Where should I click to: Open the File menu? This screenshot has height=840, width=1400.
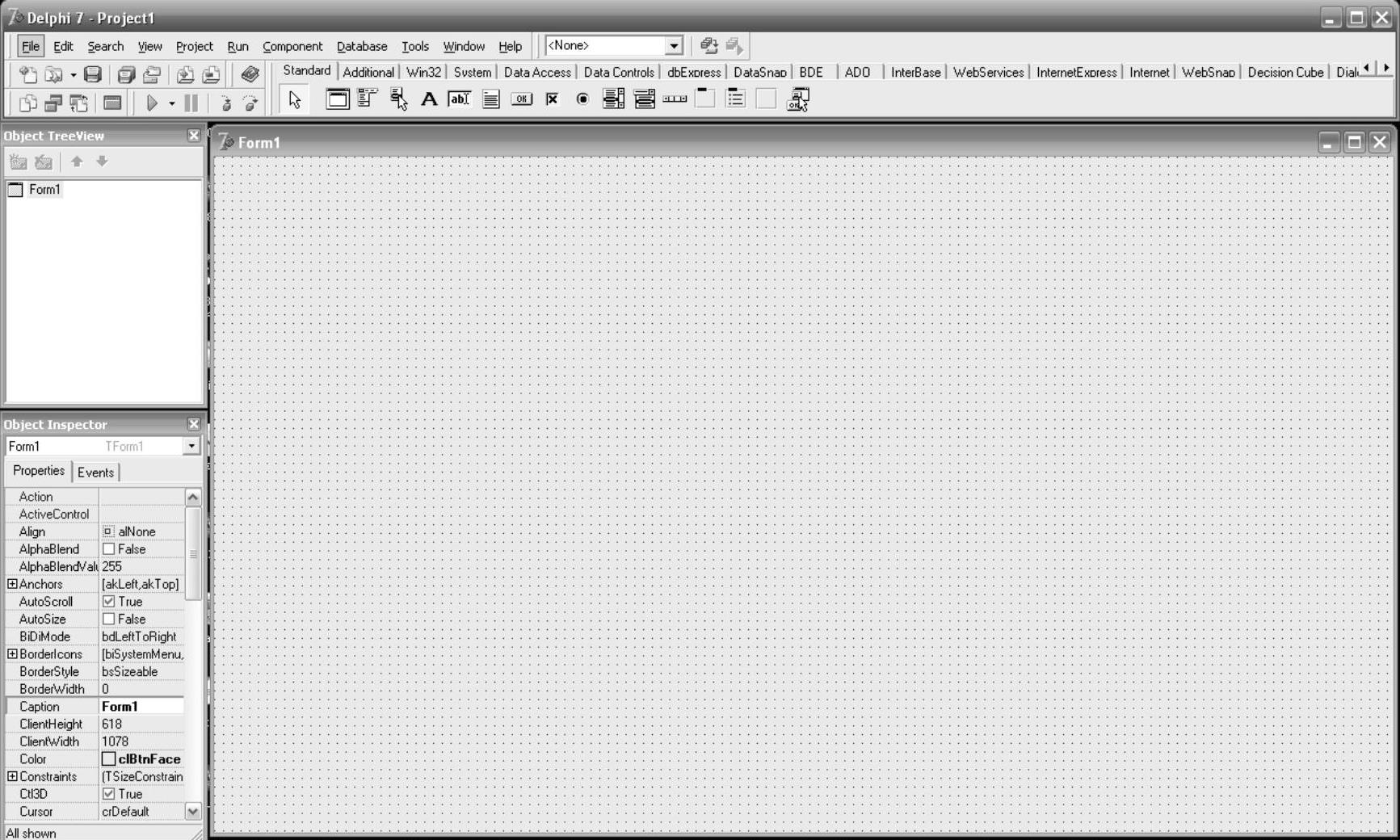tap(31, 46)
